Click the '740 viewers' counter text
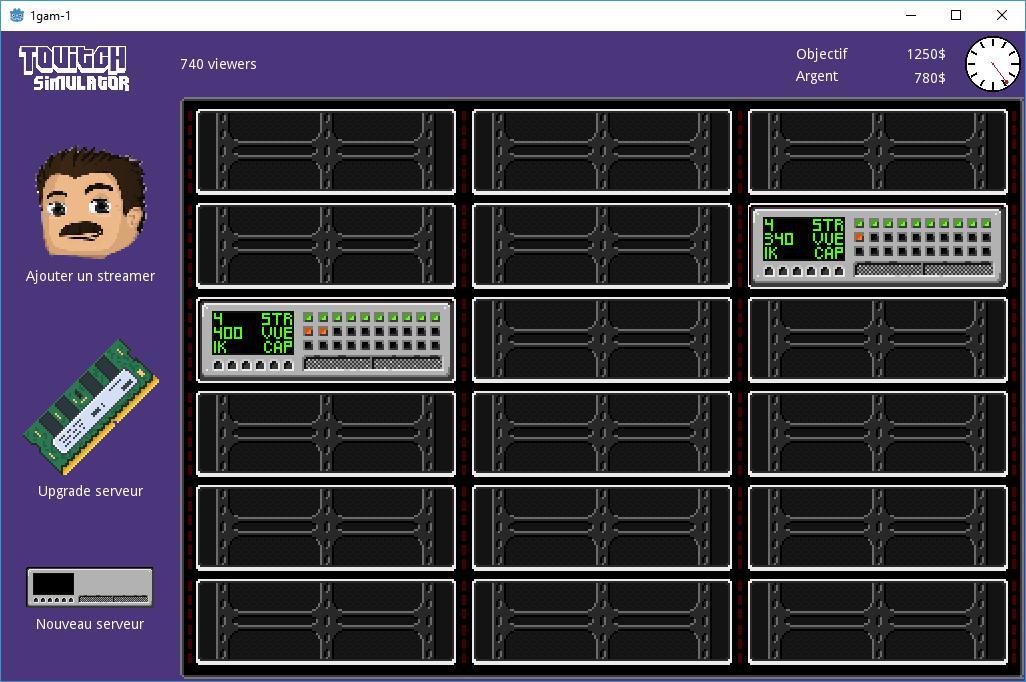1026x682 pixels. [x=218, y=64]
